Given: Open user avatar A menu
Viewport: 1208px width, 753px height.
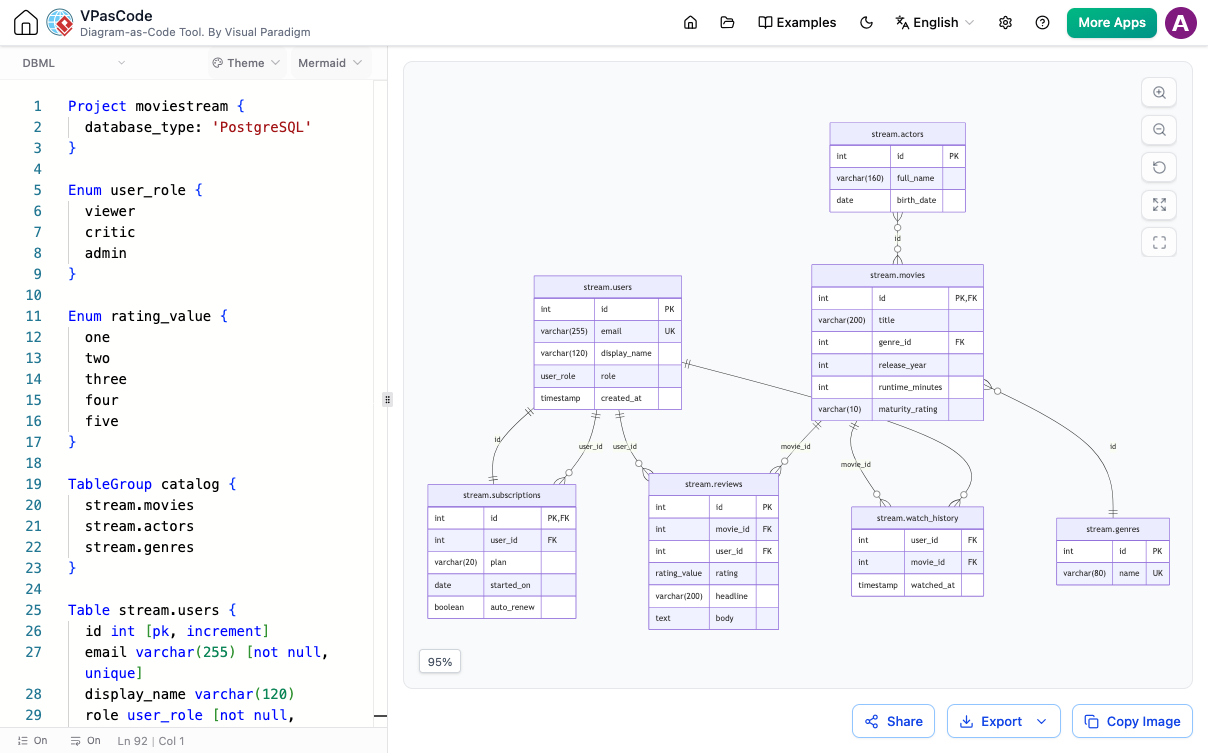Looking at the screenshot, I should [x=1181, y=23].
